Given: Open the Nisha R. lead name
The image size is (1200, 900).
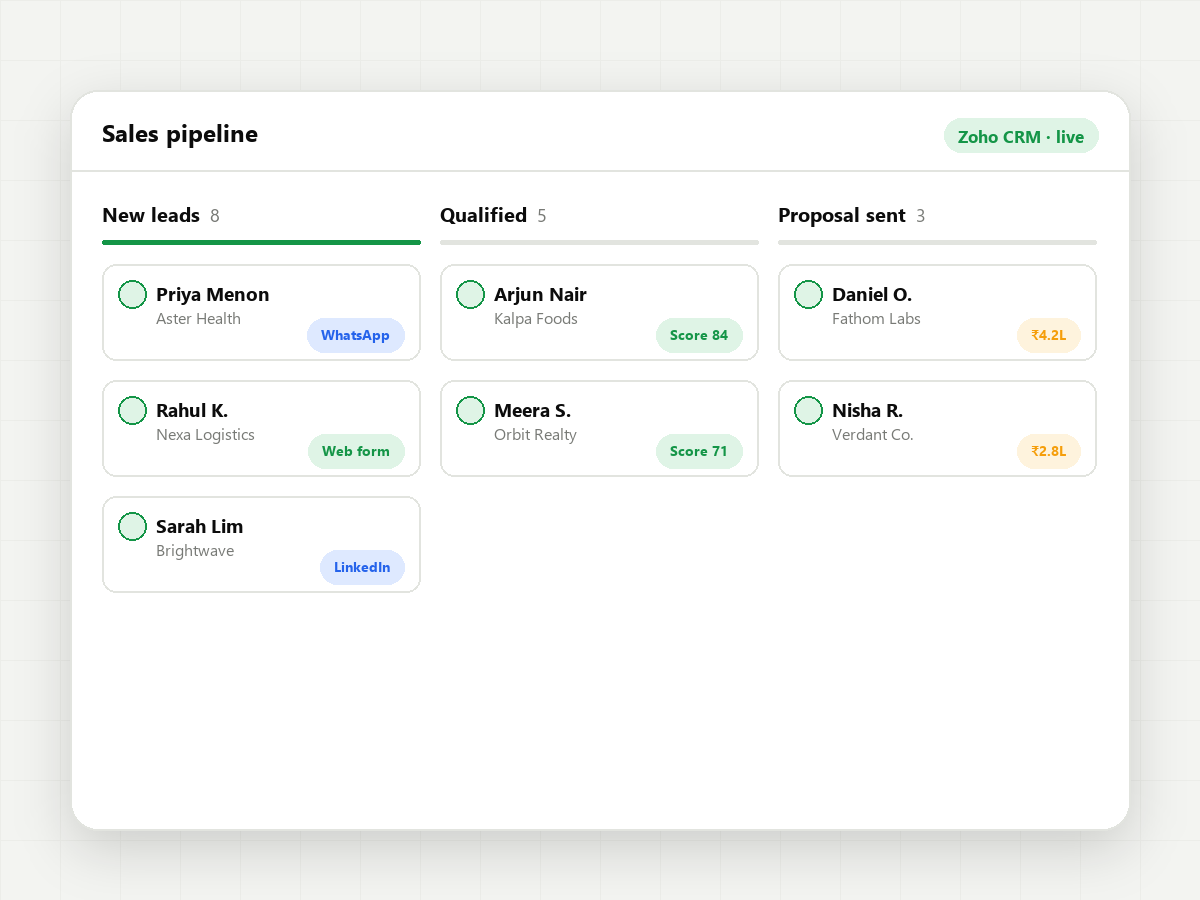Looking at the screenshot, I should (x=868, y=410).
